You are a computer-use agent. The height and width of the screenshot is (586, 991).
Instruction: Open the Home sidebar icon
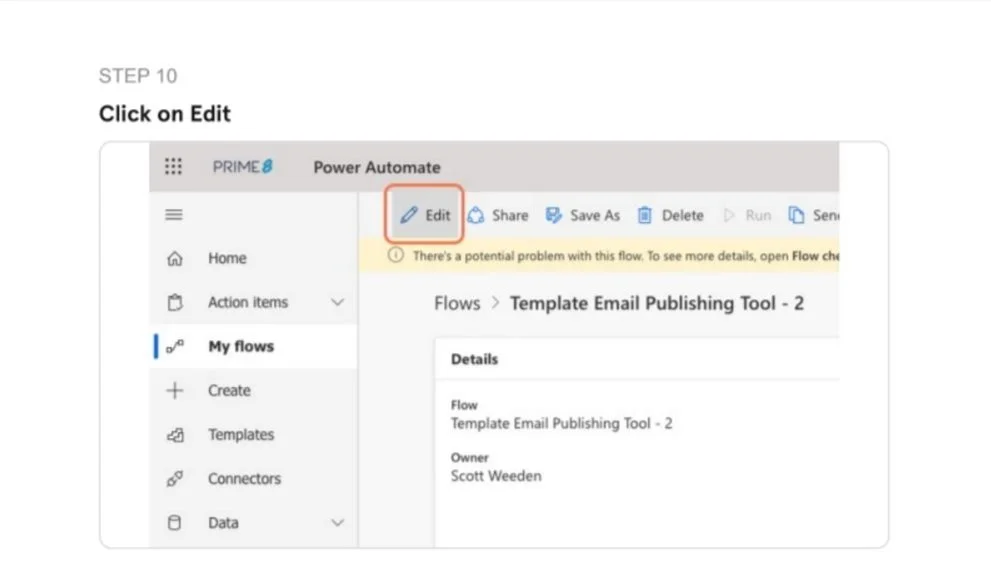click(175, 258)
